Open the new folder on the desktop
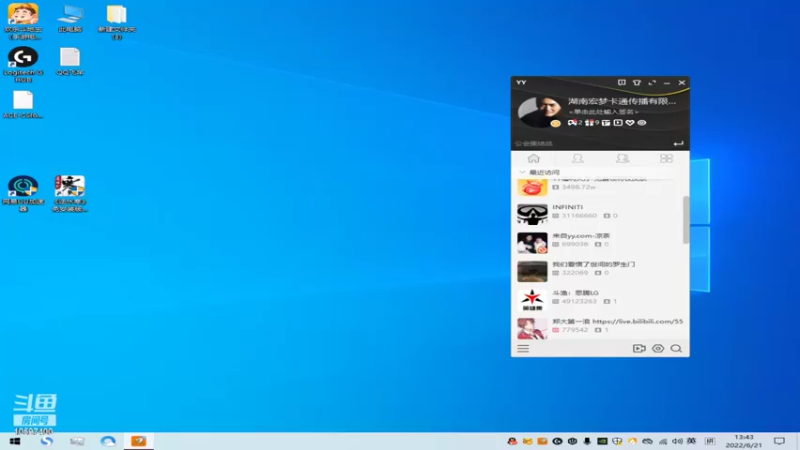800x450 pixels. click(x=117, y=22)
